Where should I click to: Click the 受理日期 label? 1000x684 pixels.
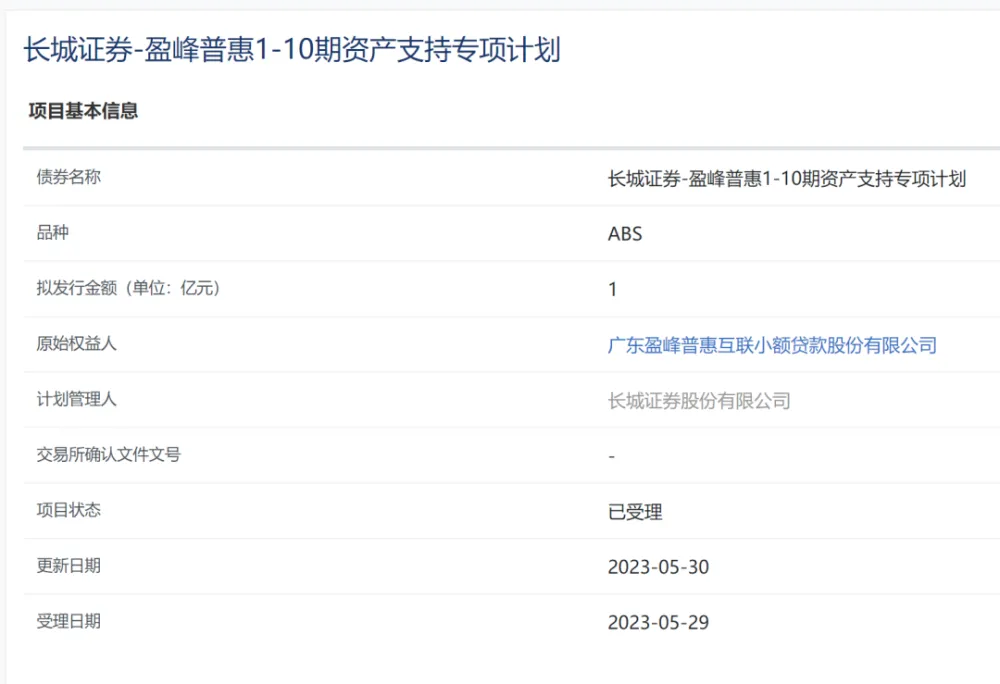[x=68, y=621]
